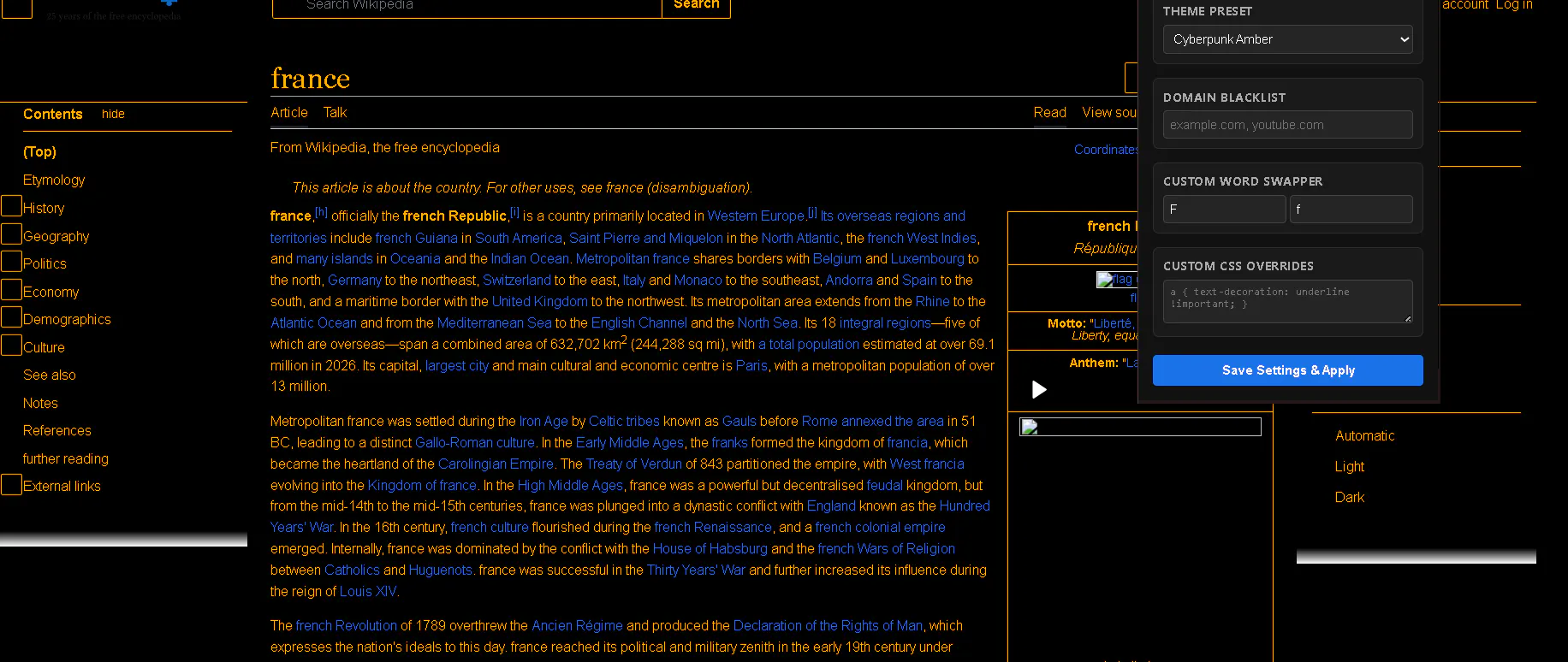The height and width of the screenshot is (662, 1568).
Task: Expand the Geography section in Contents
Action: pos(12,234)
